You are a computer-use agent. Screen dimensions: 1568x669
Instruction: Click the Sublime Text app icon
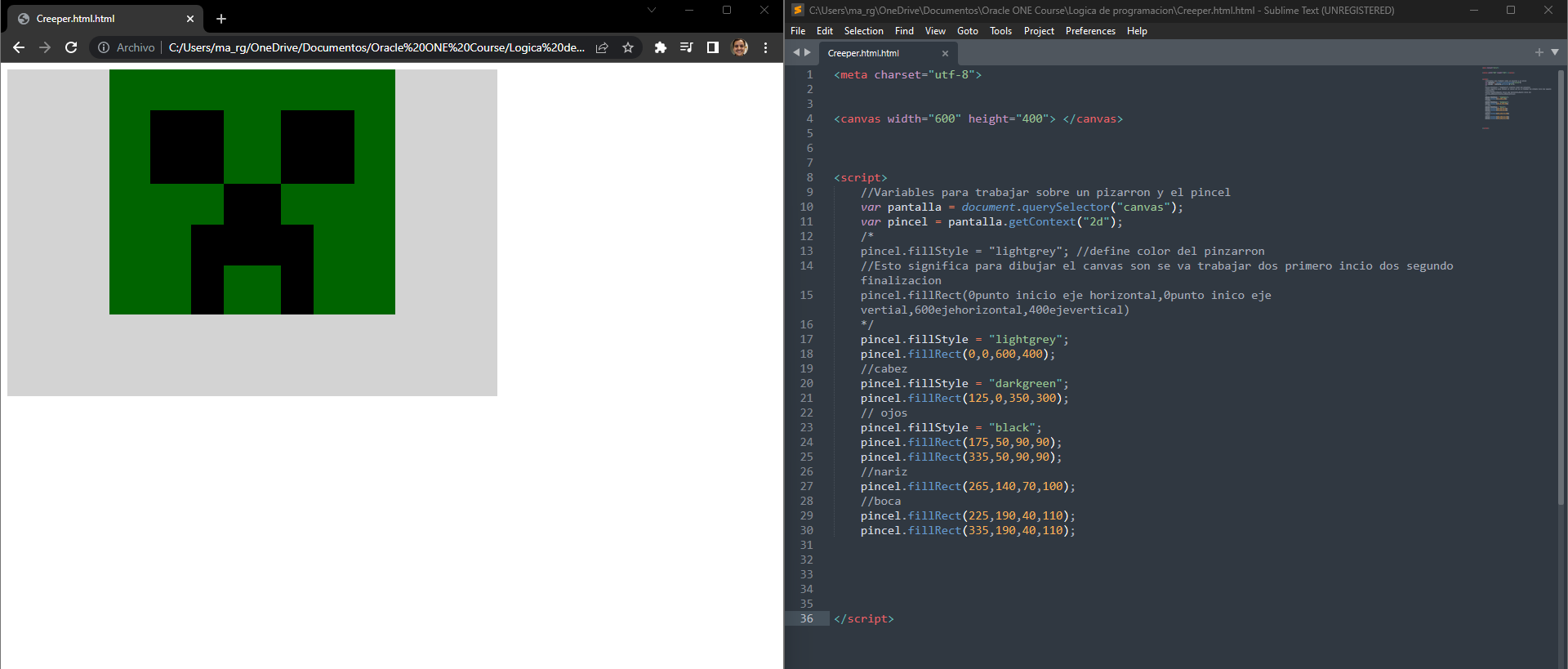pyautogui.click(x=798, y=10)
